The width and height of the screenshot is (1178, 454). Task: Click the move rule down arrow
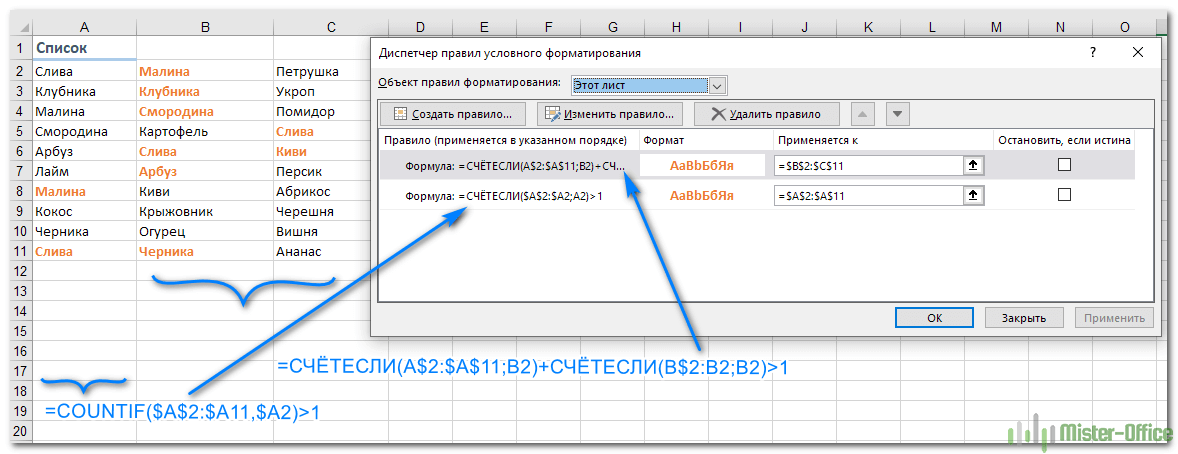coord(897,114)
